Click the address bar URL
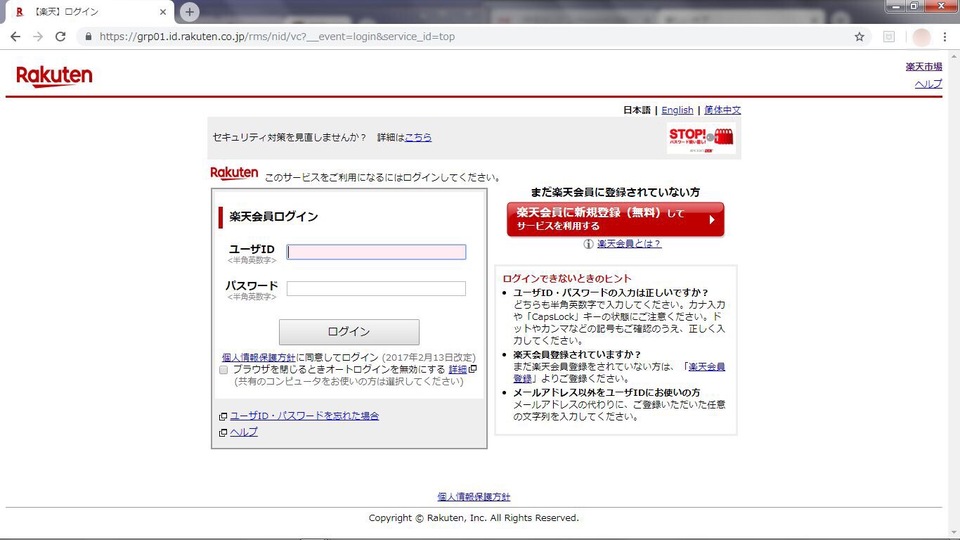This screenshot has height=540, width=960. tap(277, 37)
